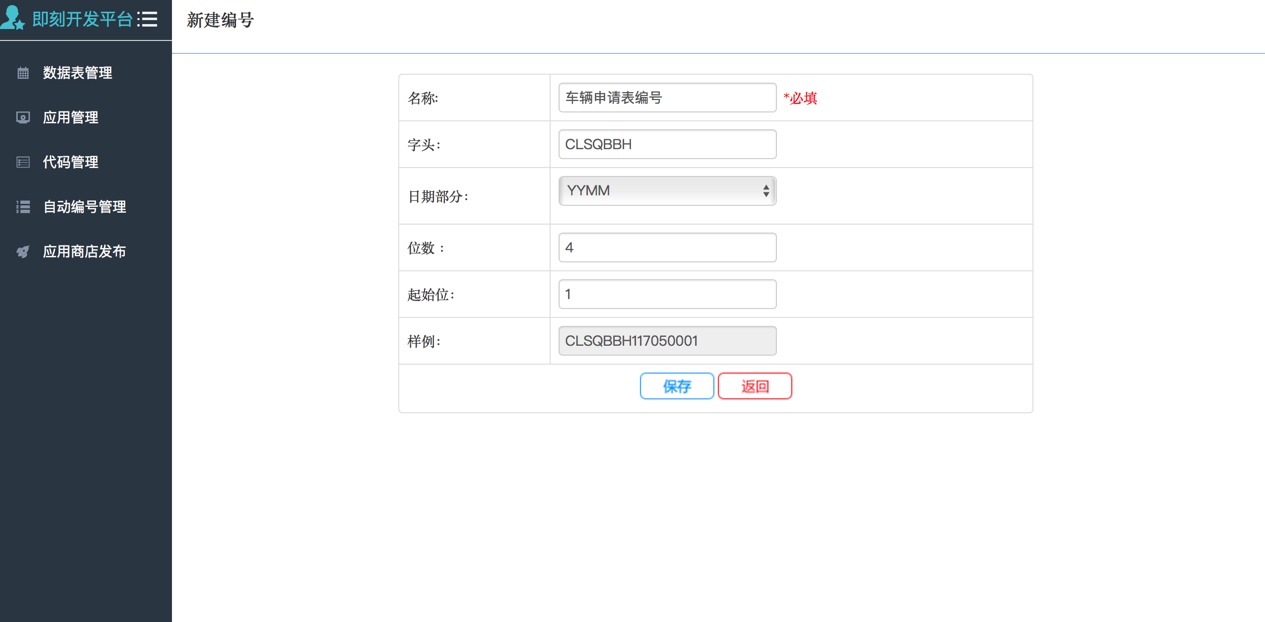
Task: Toggle the sidebar hamburger menu icon
Action: pyautogui.click(x=148, y=19)
